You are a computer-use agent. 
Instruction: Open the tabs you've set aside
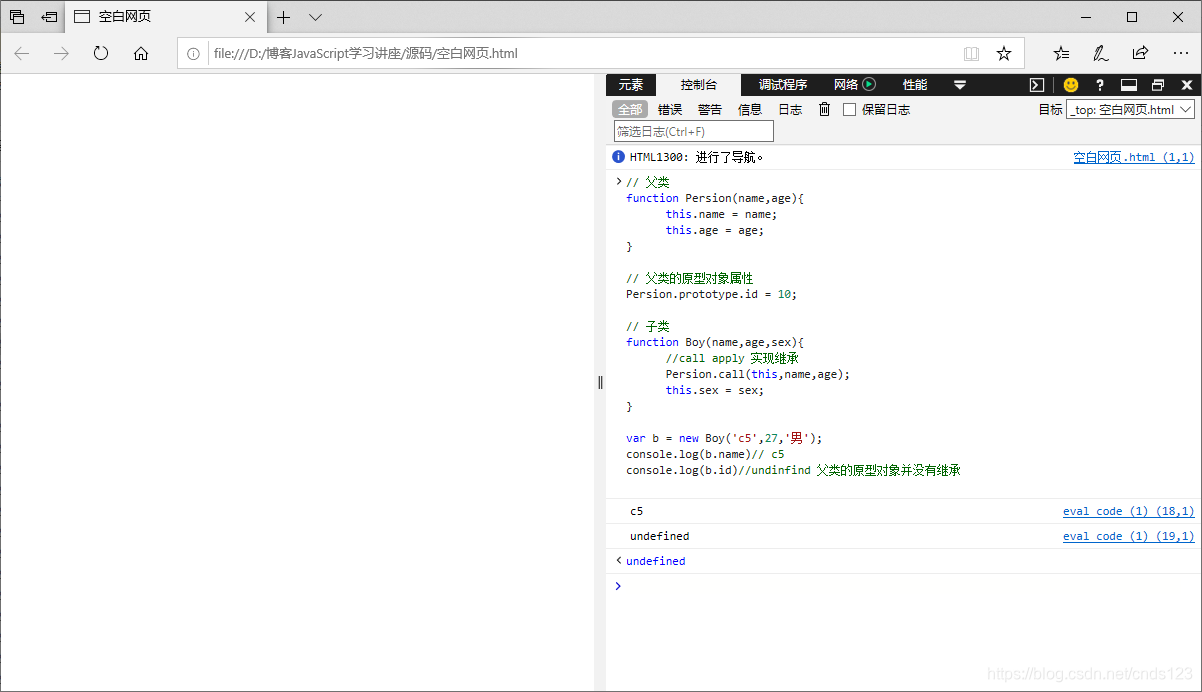coord(17,17)
